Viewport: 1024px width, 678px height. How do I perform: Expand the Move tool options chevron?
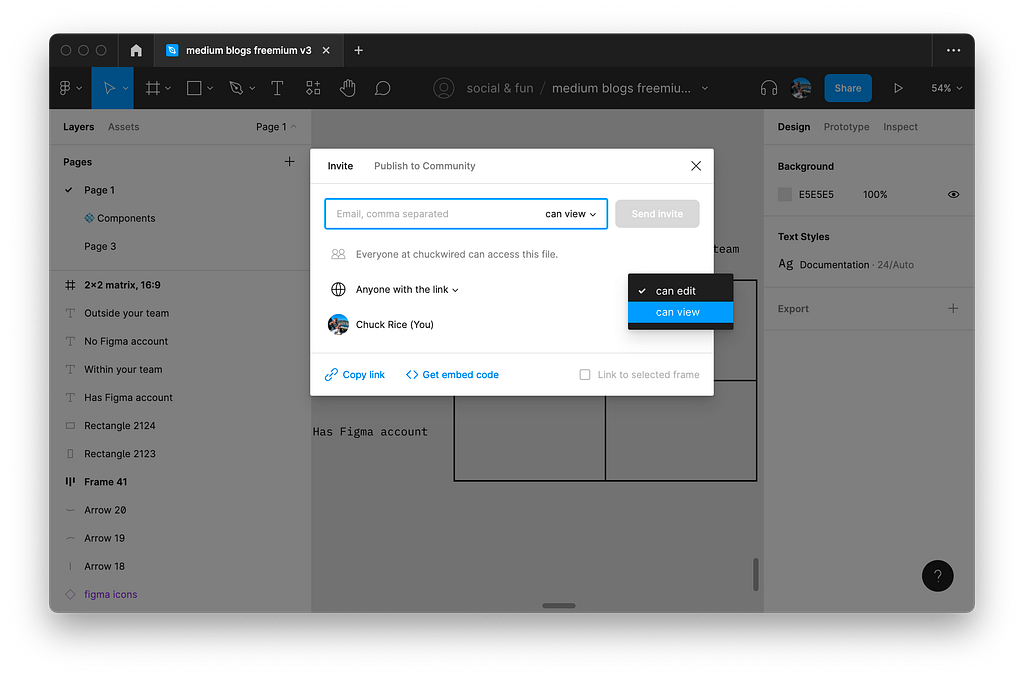point(125,88)
